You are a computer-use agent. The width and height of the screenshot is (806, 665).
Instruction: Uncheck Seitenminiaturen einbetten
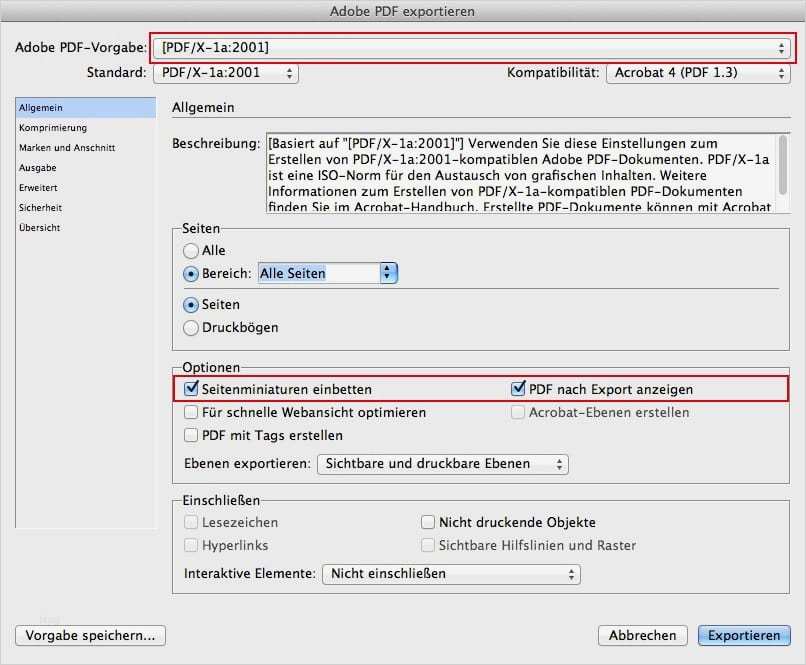[191, 389]
